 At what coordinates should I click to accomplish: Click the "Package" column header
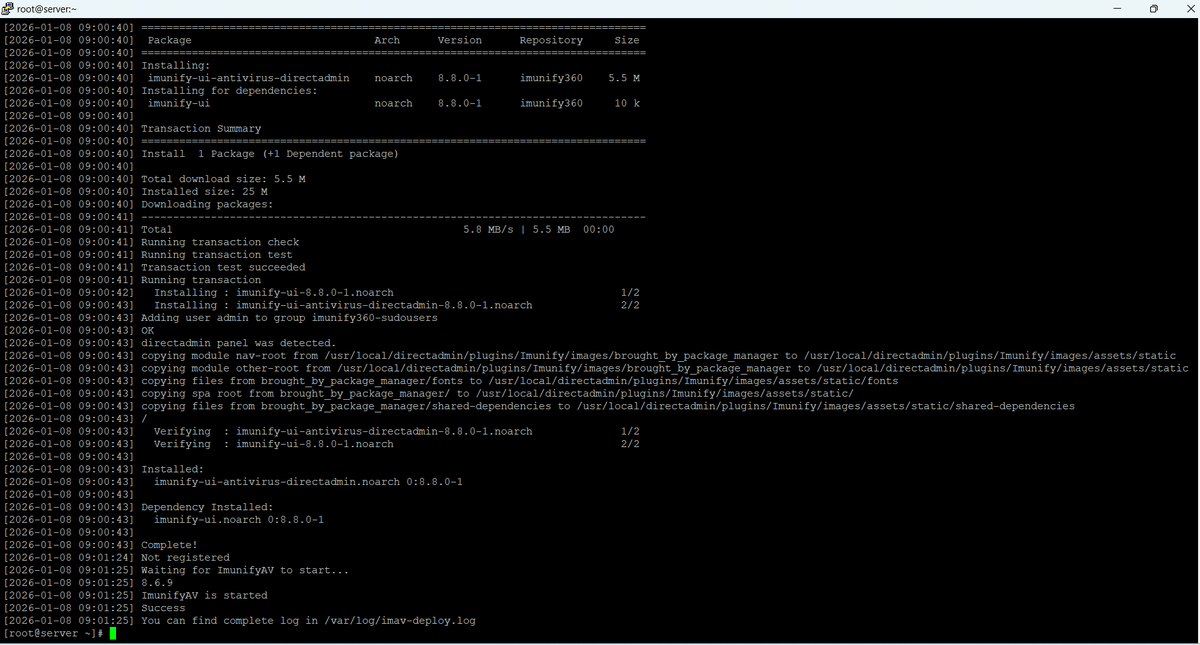(169, 40)
